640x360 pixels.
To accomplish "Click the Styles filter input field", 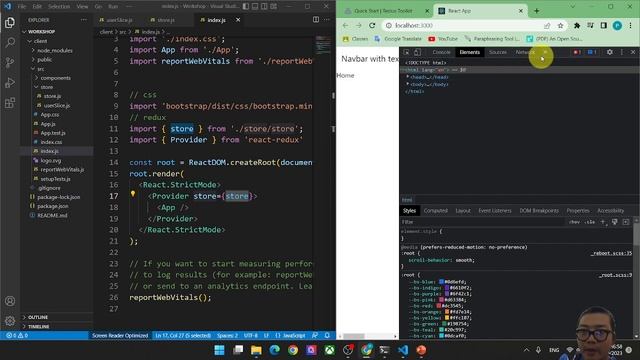I will (x=482, y=222).
